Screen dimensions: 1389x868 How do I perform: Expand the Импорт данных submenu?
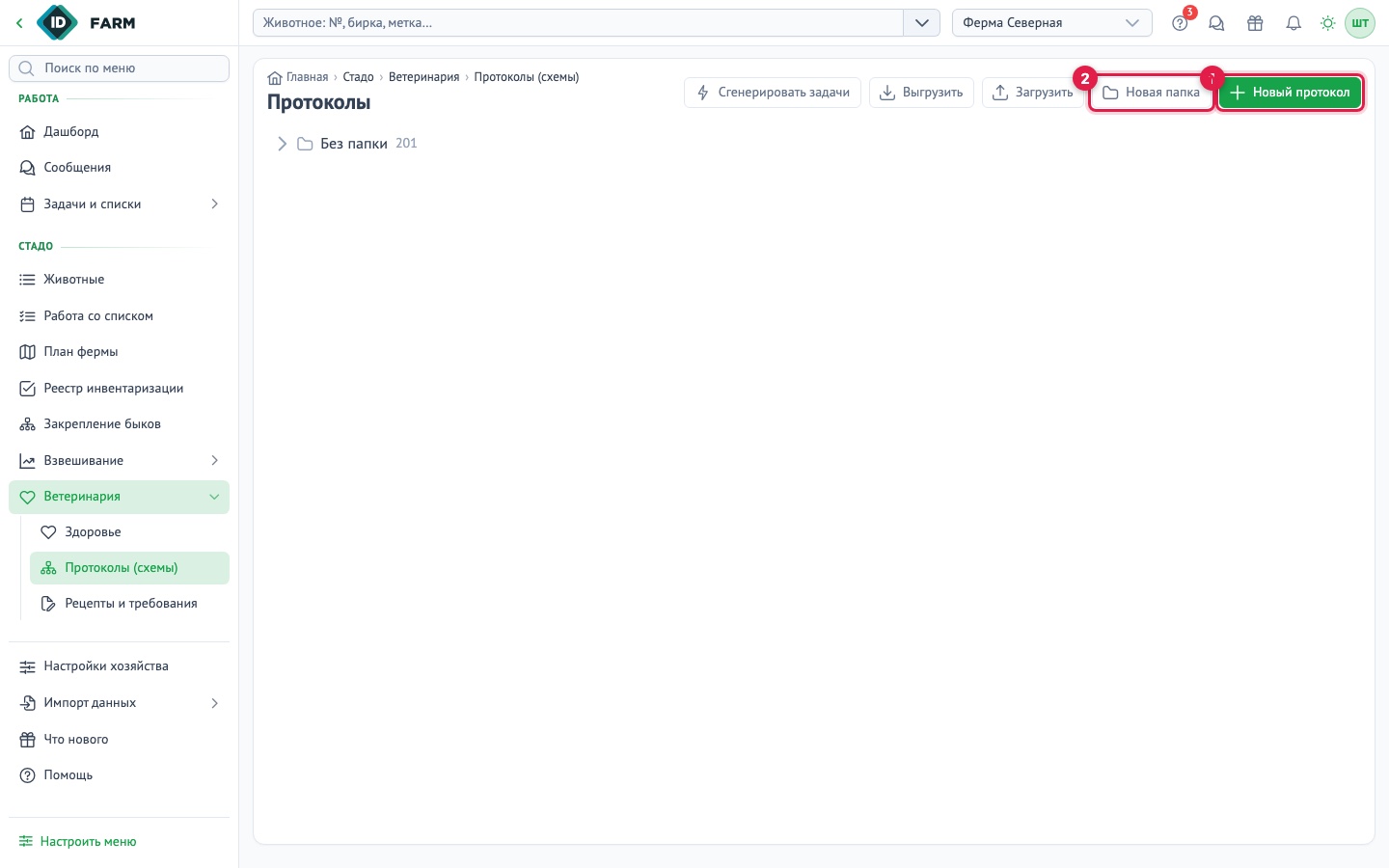coord(214,703)
